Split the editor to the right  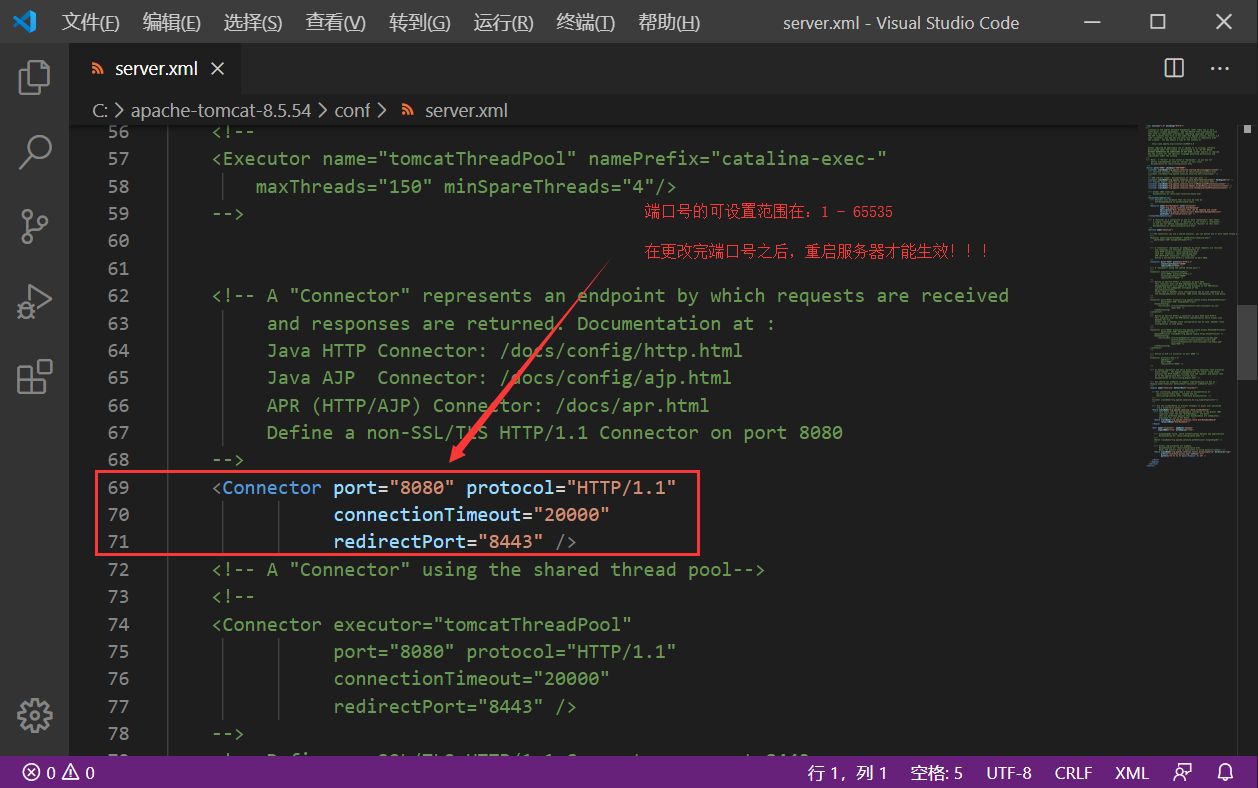click(1174, 68)
